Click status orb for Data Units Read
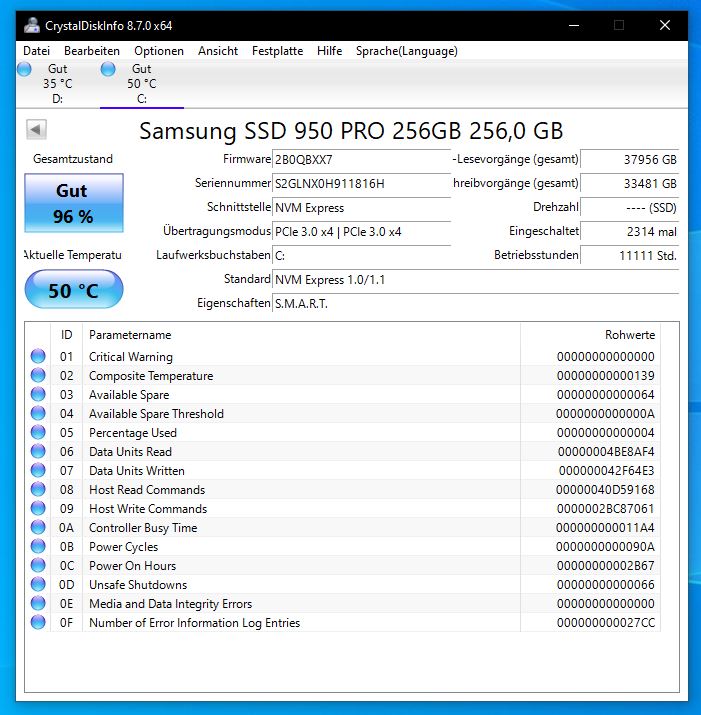701x715 pixels. 38,451
